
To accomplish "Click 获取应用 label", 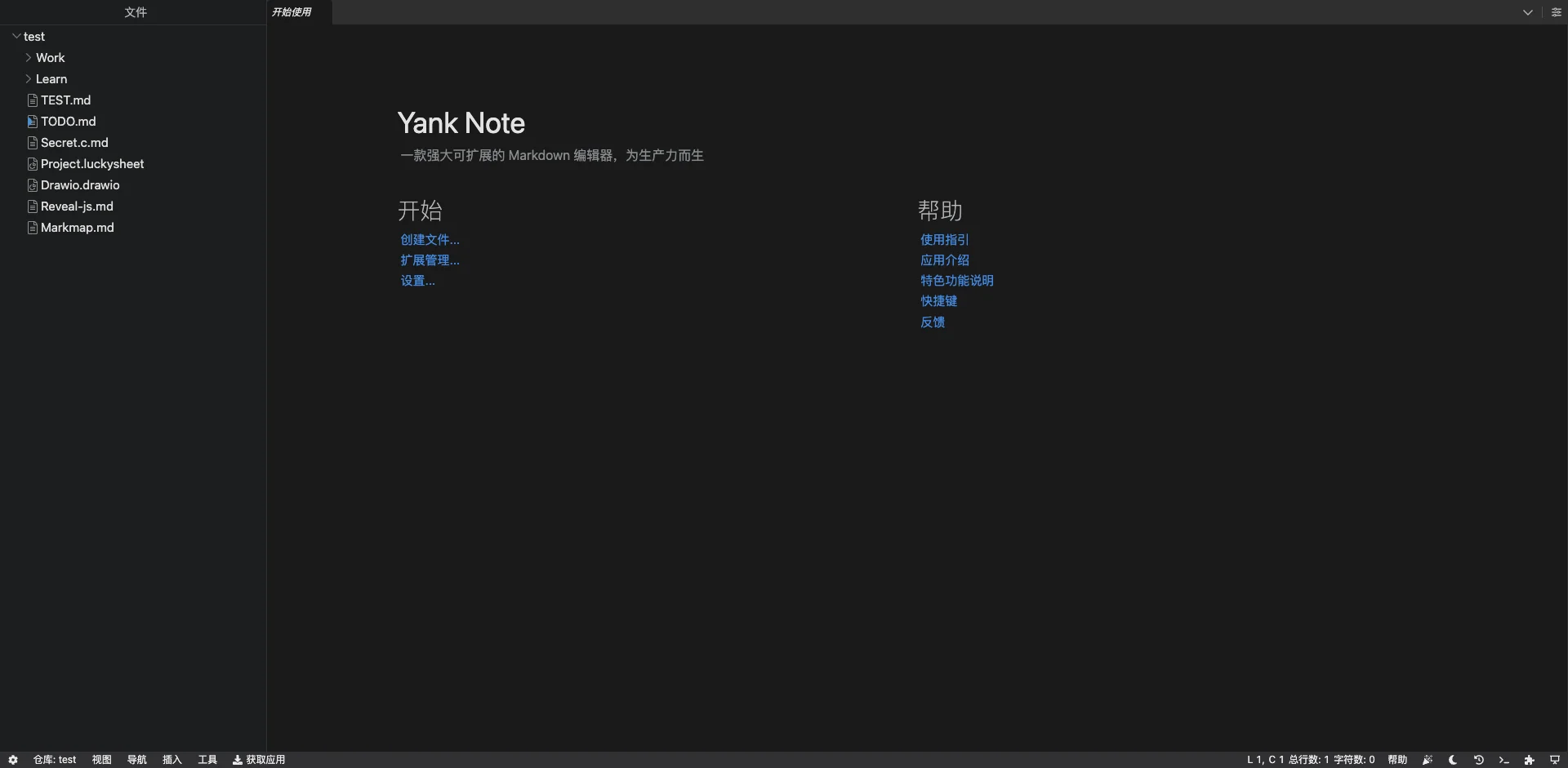I will [265, 760].
